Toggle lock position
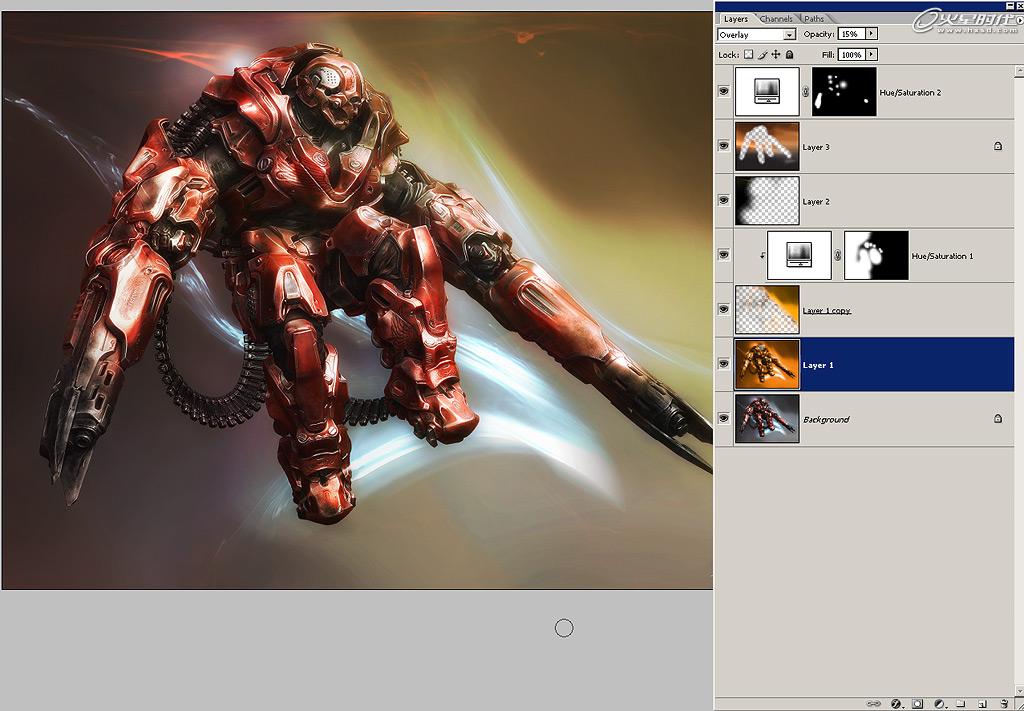 tap(776, 55)
